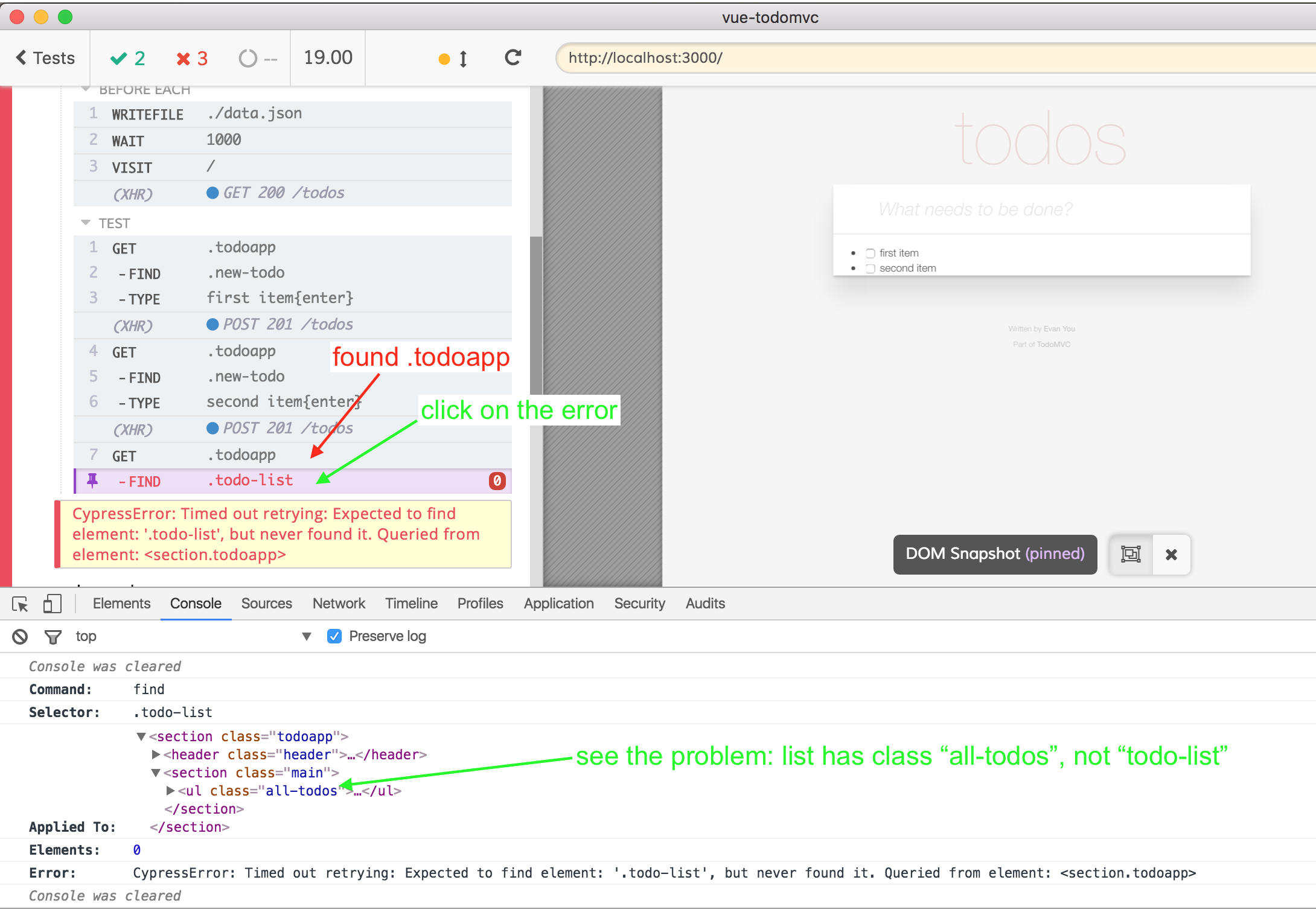Toggle the auto-scrolling arrow icon

(463, 59)
